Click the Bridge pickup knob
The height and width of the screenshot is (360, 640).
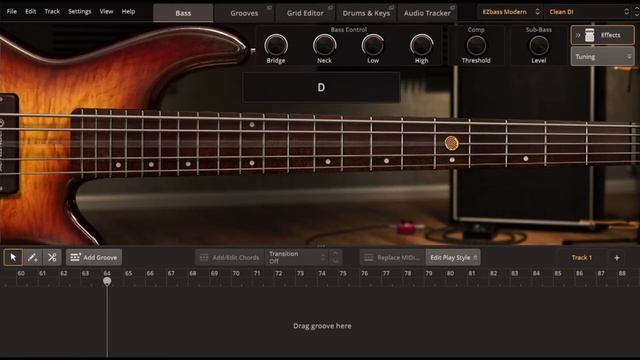[x=276, y=45]
